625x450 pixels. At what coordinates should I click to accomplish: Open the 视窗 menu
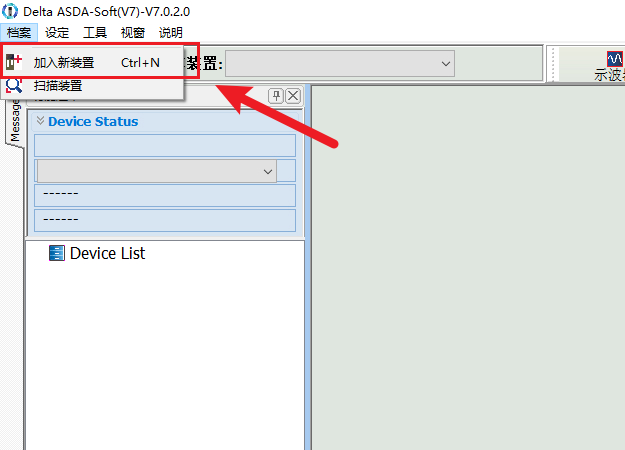[x=133, y=32]
